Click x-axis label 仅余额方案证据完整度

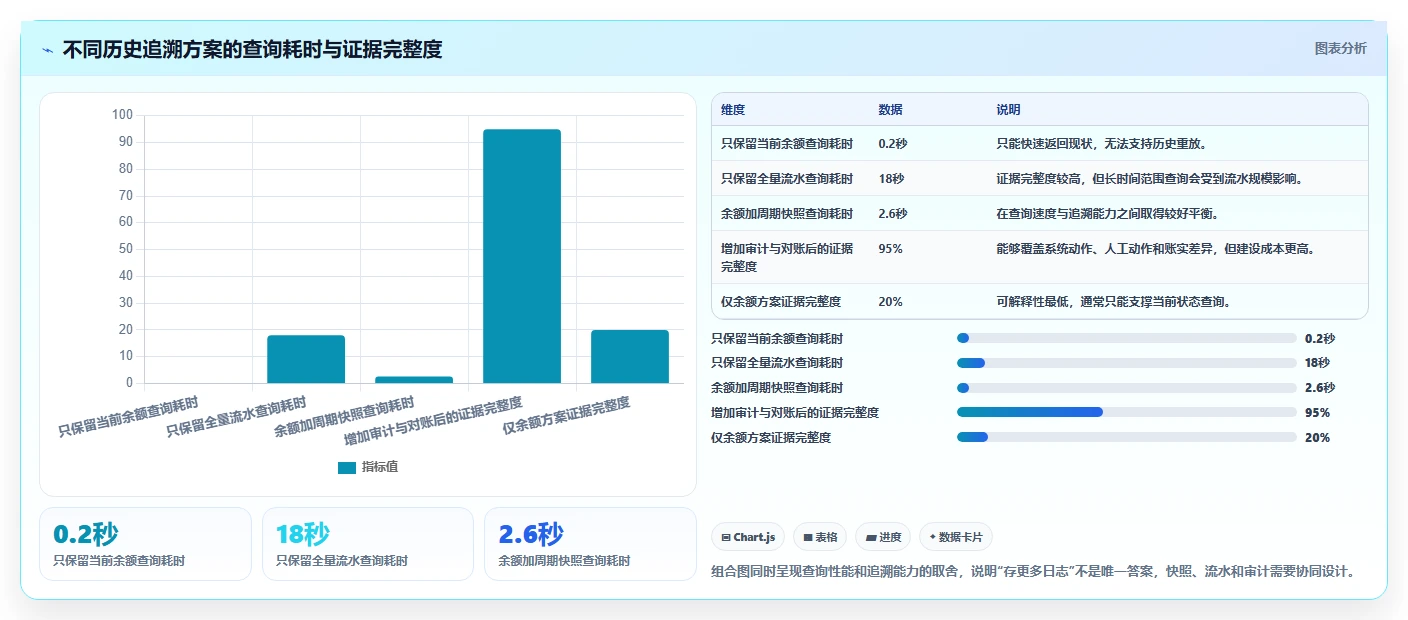coord(566,415)
